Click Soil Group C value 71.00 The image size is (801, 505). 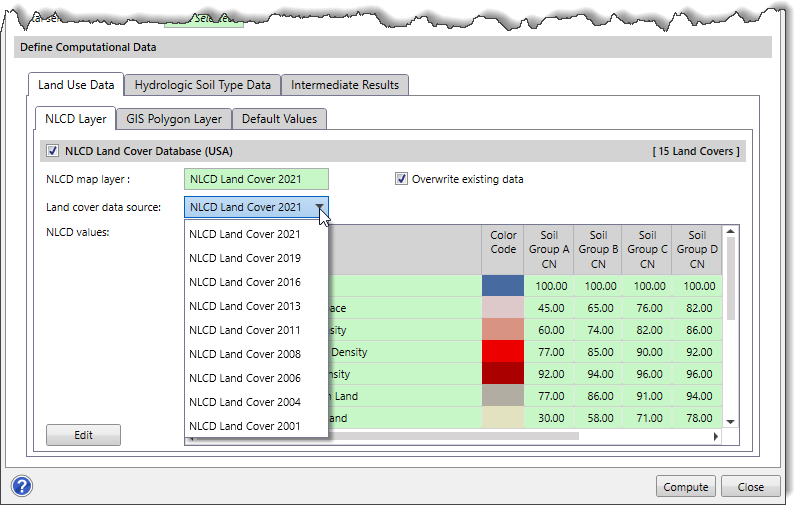pyautogui.click(x=647, y=418)
